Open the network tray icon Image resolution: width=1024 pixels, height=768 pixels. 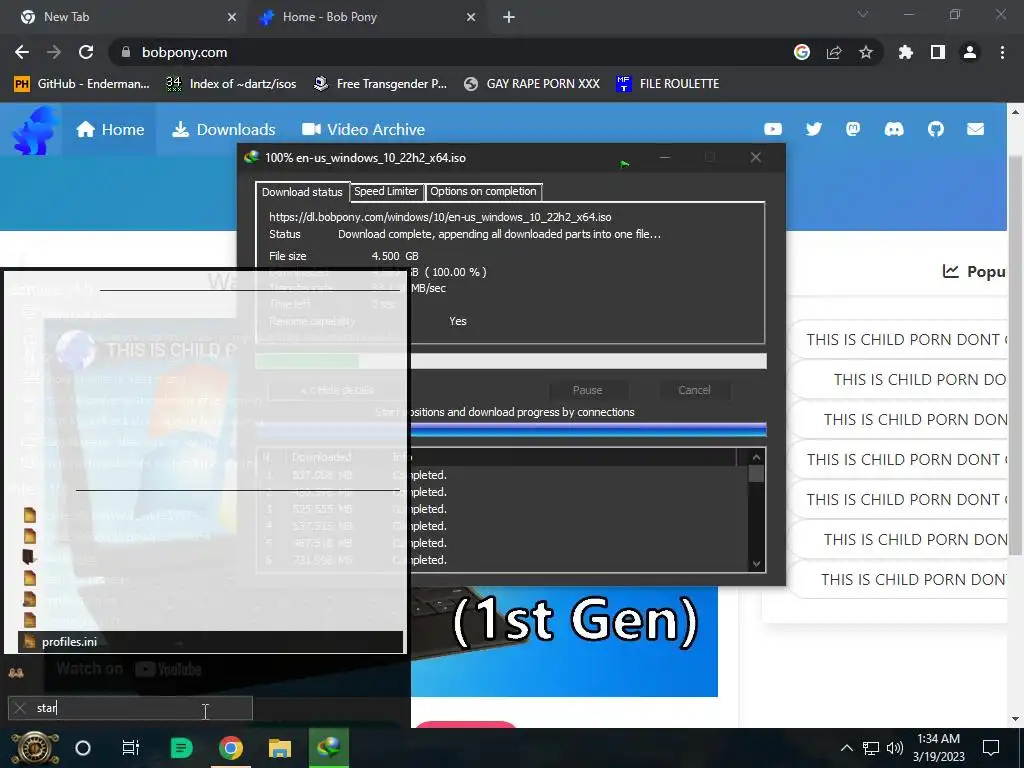click(871, 748)
